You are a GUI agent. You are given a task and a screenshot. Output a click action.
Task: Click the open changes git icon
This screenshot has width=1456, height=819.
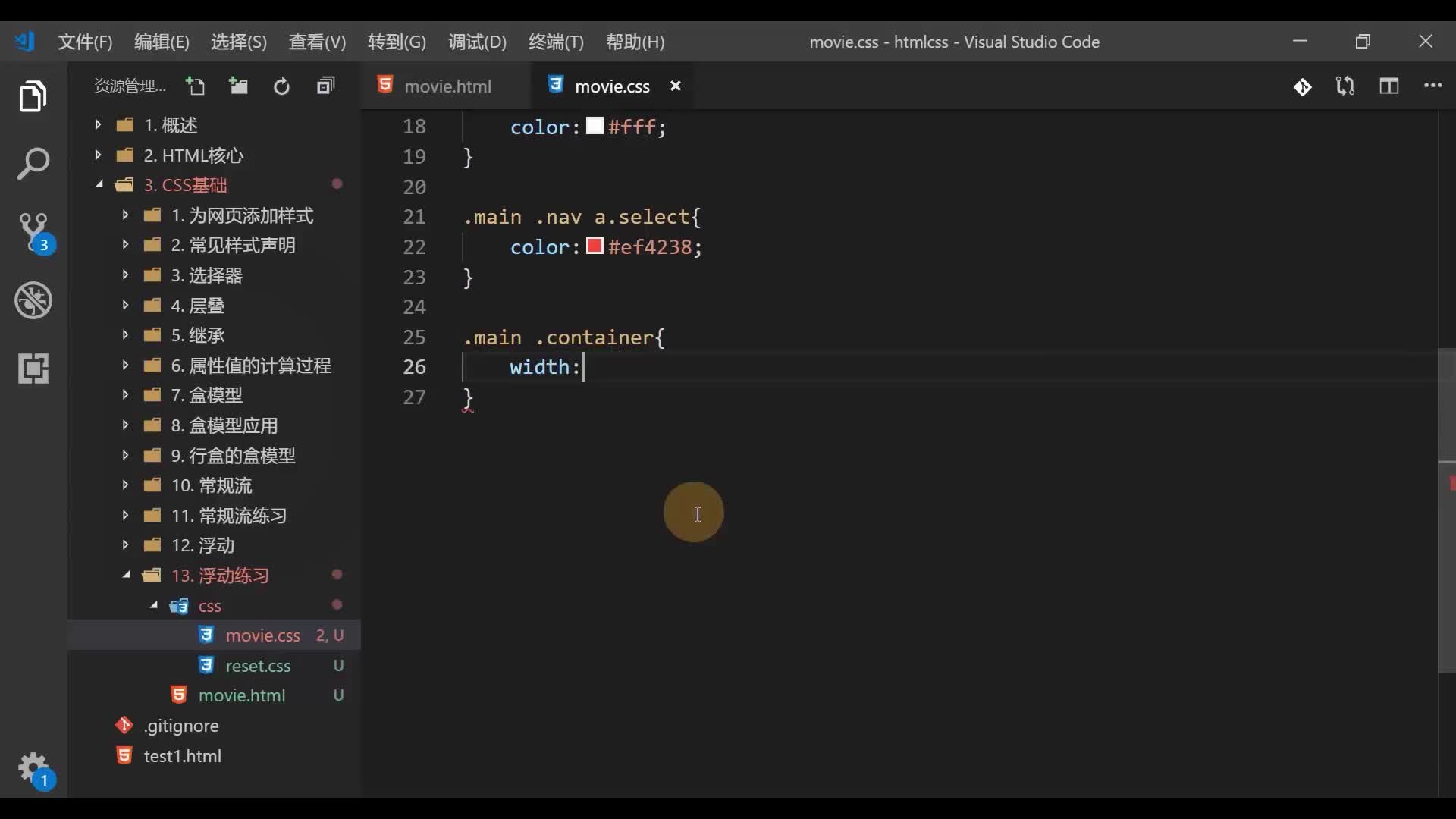[x=1302, y=86]
